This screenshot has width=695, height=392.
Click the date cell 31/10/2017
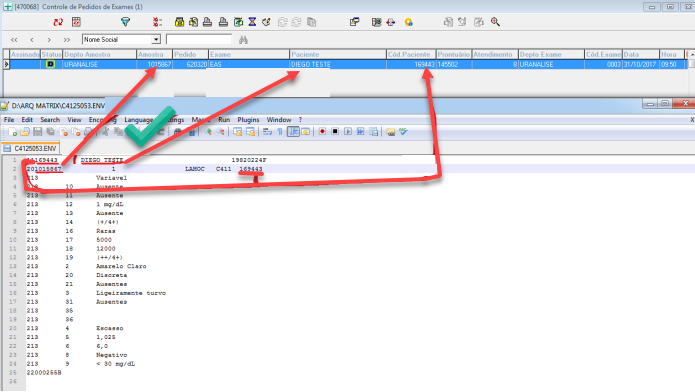640,65
